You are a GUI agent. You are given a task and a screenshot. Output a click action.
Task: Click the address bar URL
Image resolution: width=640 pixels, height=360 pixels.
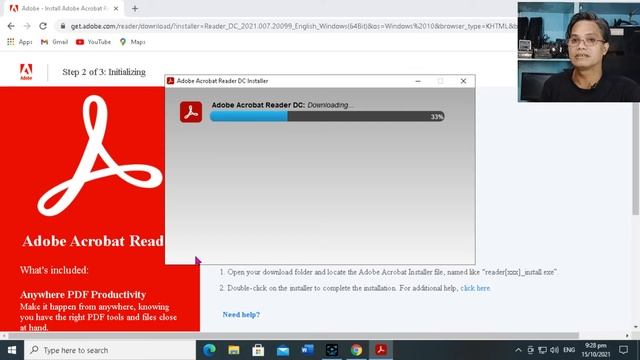tap(293, 26)
